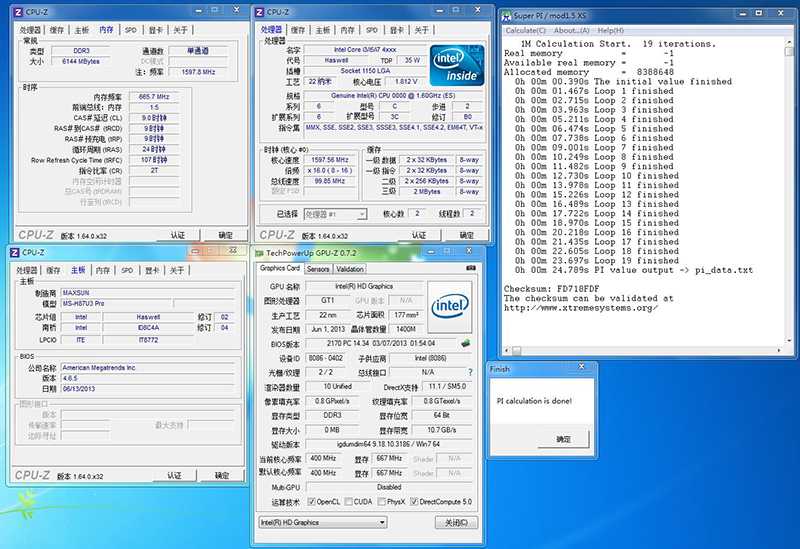Open 显卡 tab in mainboard-tab CPU-Z window
800x549 pixels.
(x=152, y=270)
